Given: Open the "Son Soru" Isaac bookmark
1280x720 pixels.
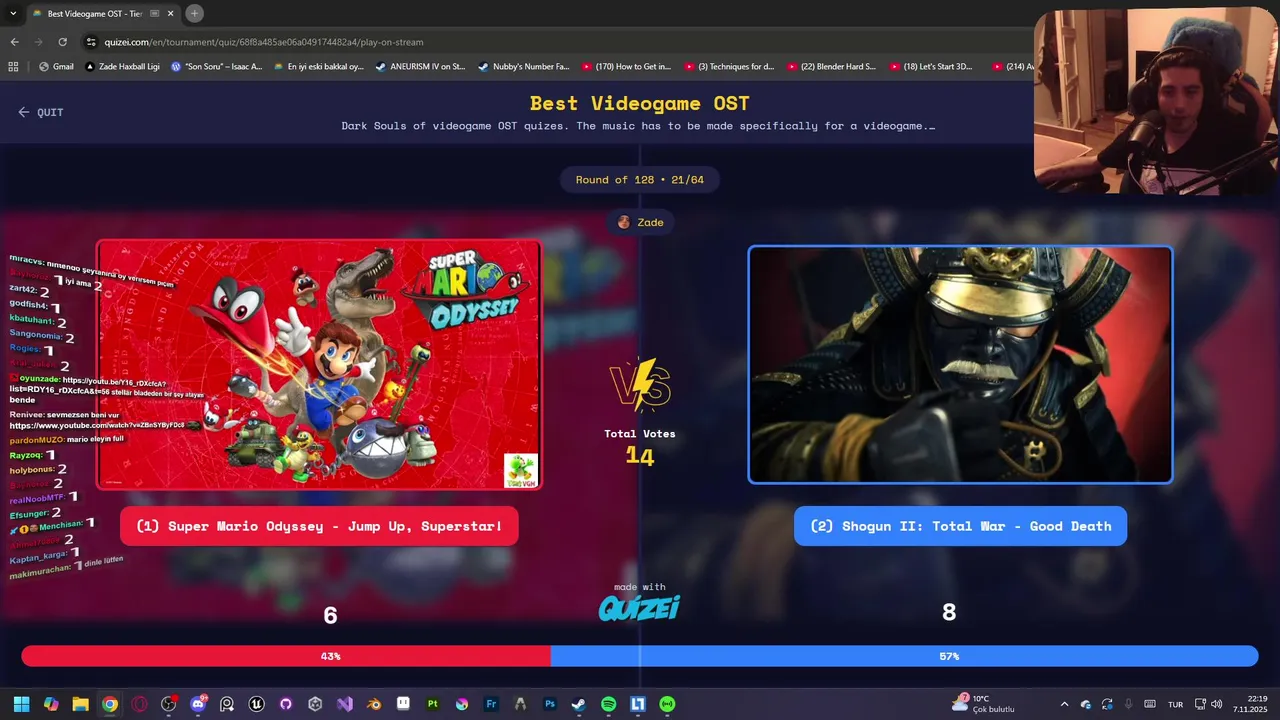Looking at the screenshot, I should 216,67.
